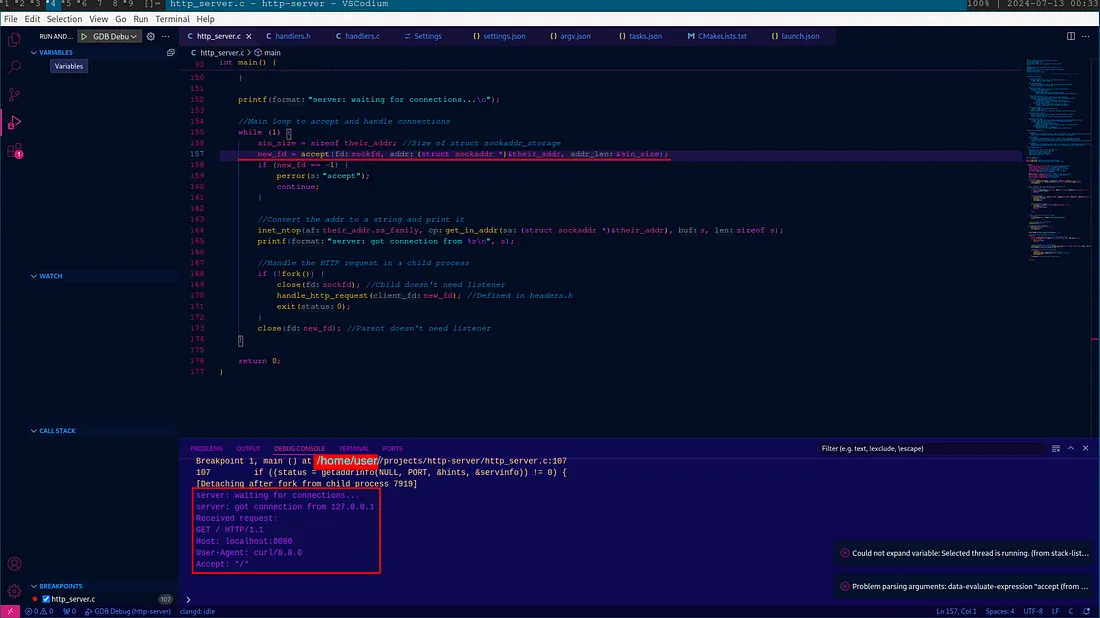Dismiss the 'Could not expand variable' notification icon

(x=845, y=553)
